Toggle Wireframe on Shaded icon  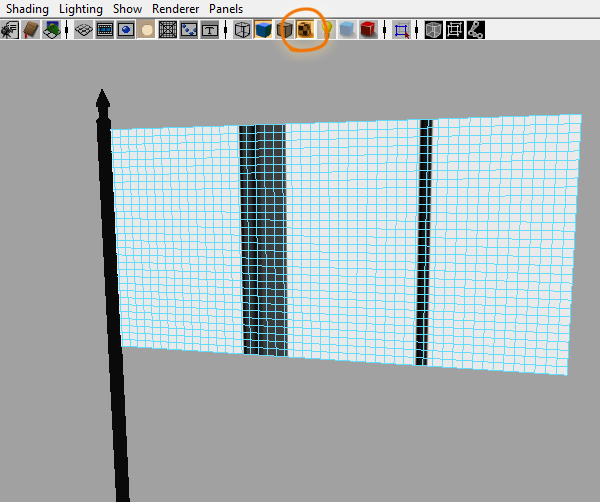[284, 30]
